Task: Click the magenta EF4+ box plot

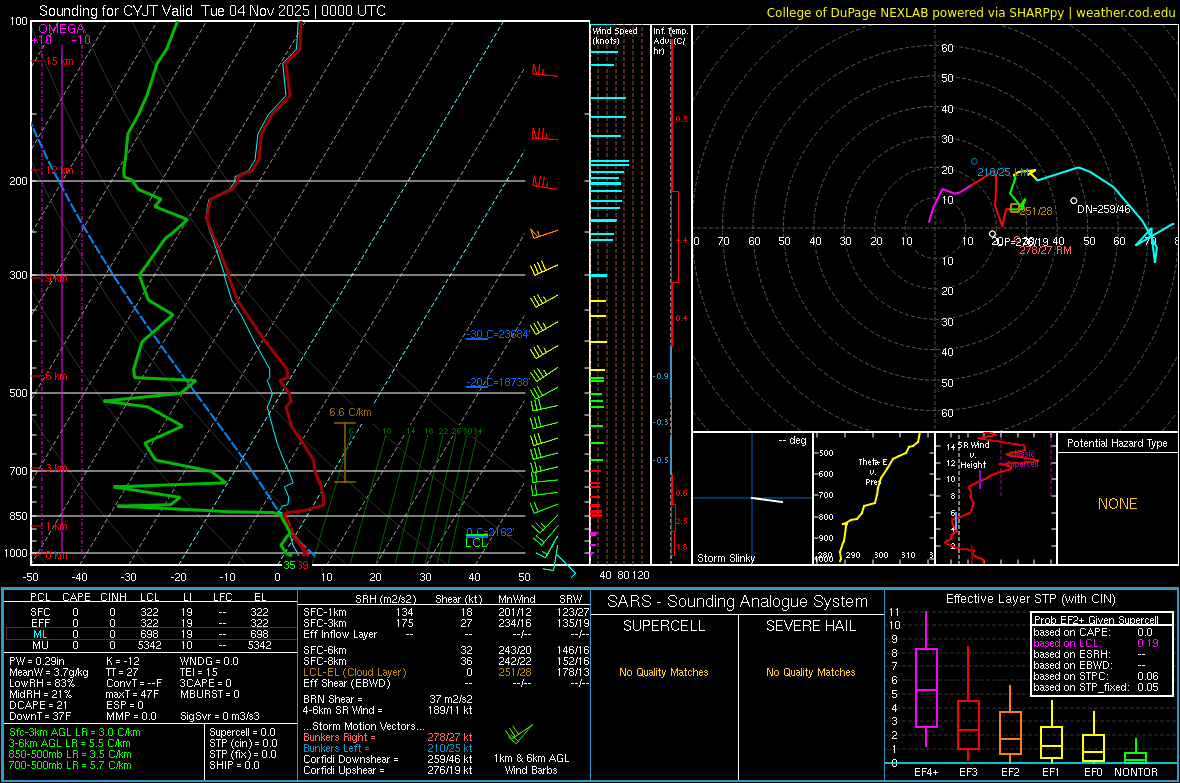Action: pos(926,680)
